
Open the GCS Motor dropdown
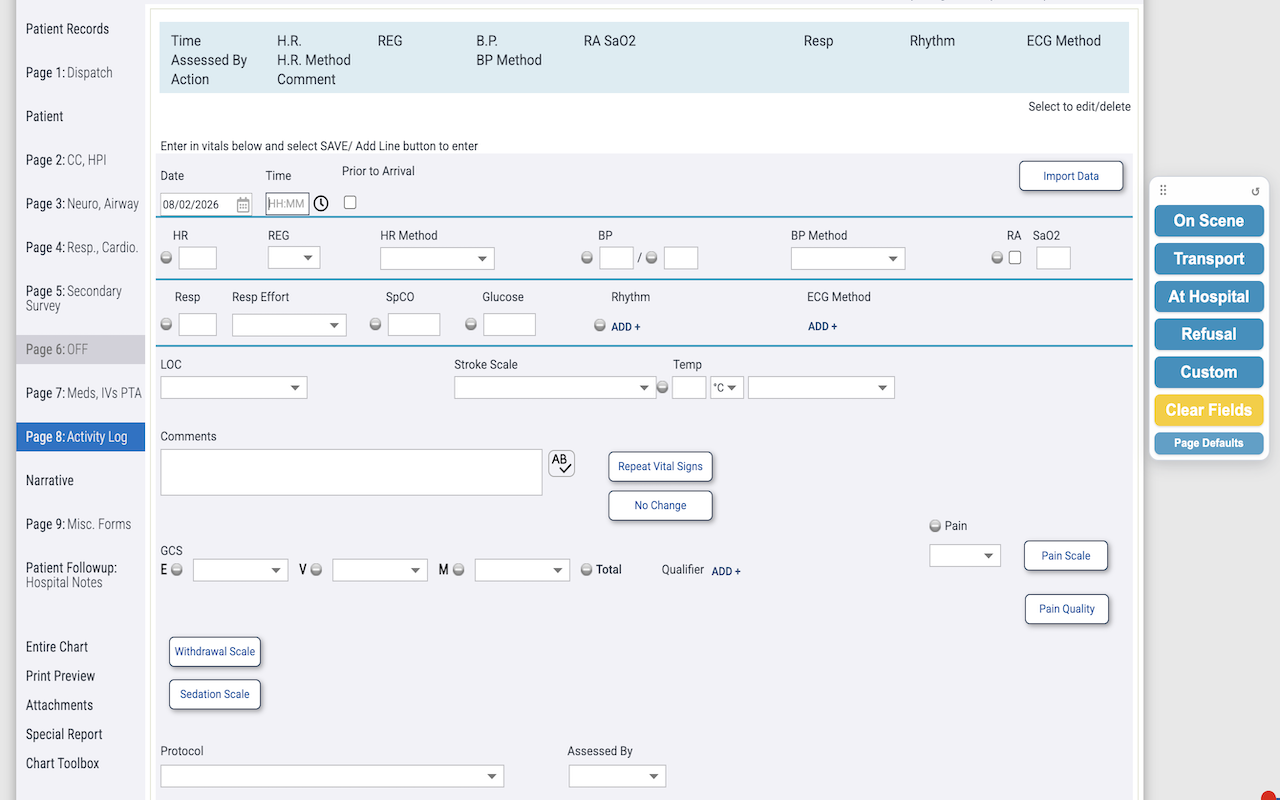(522, 570)
